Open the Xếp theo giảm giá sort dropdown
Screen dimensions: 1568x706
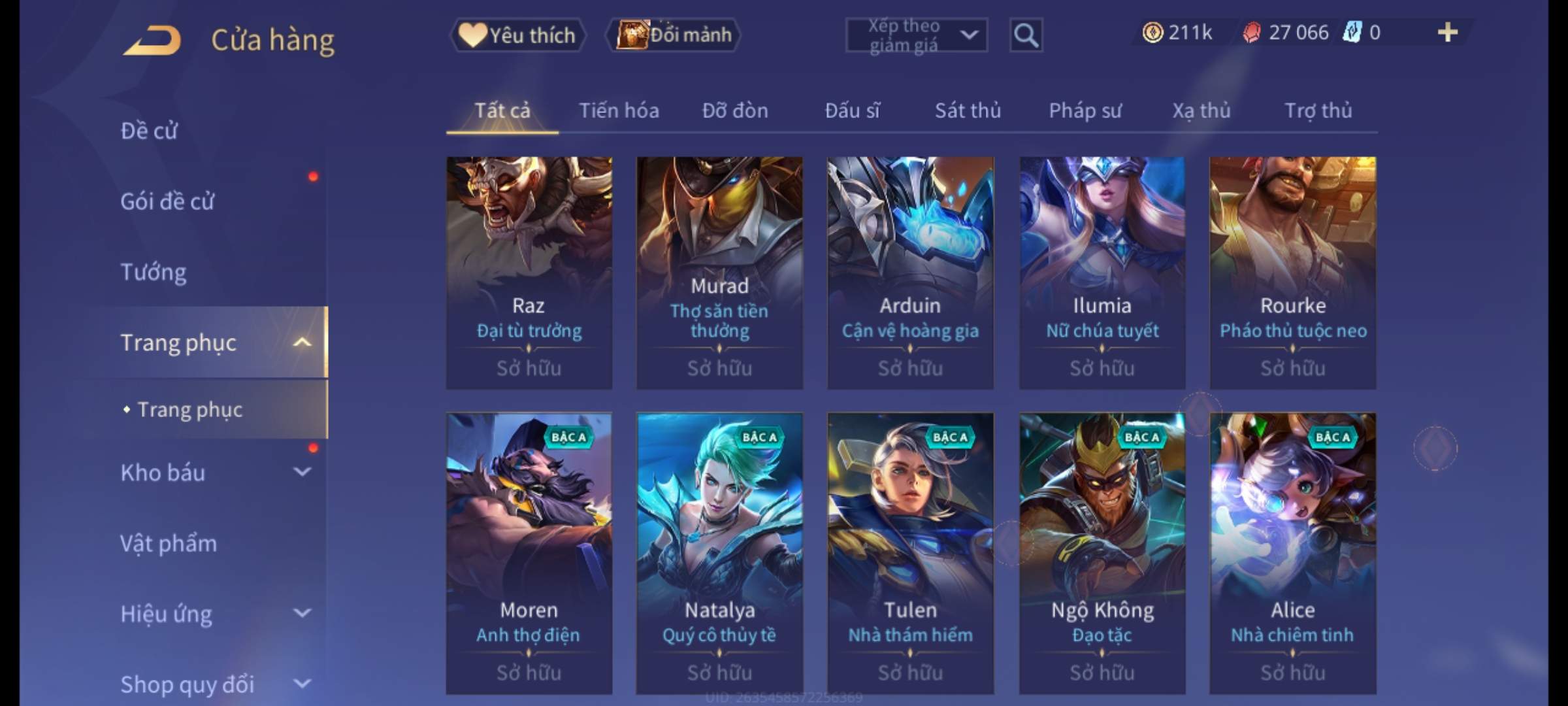pos(916,35)
